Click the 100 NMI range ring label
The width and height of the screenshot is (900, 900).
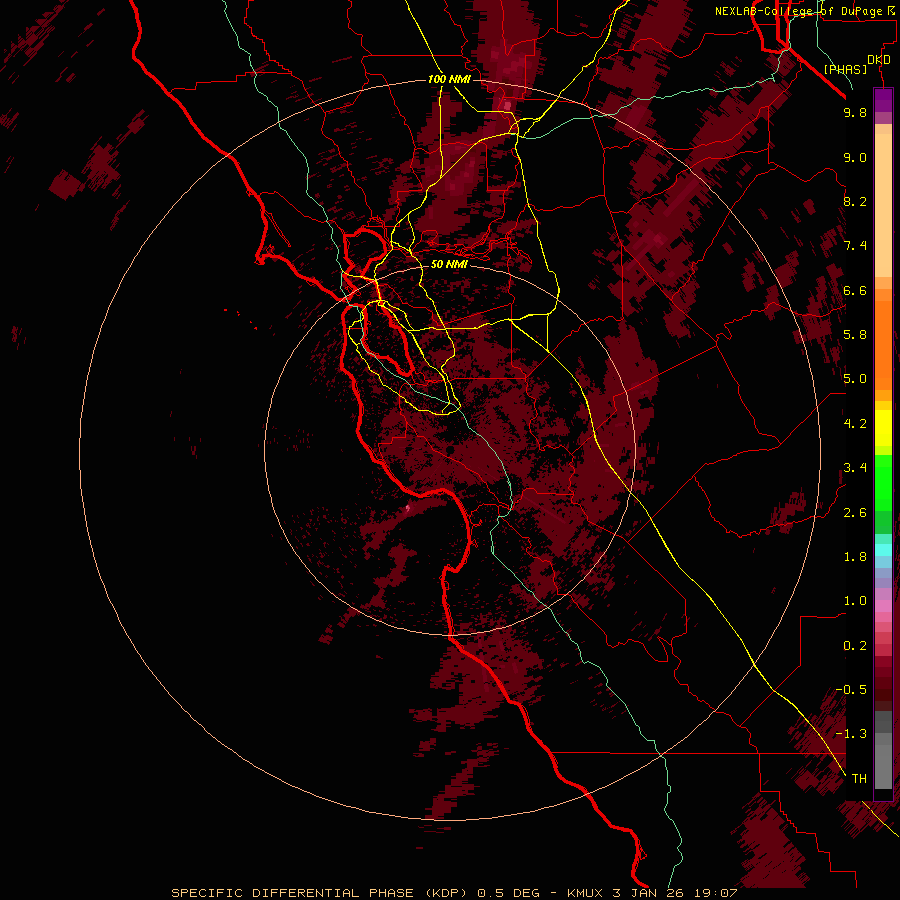click(449, 79)
